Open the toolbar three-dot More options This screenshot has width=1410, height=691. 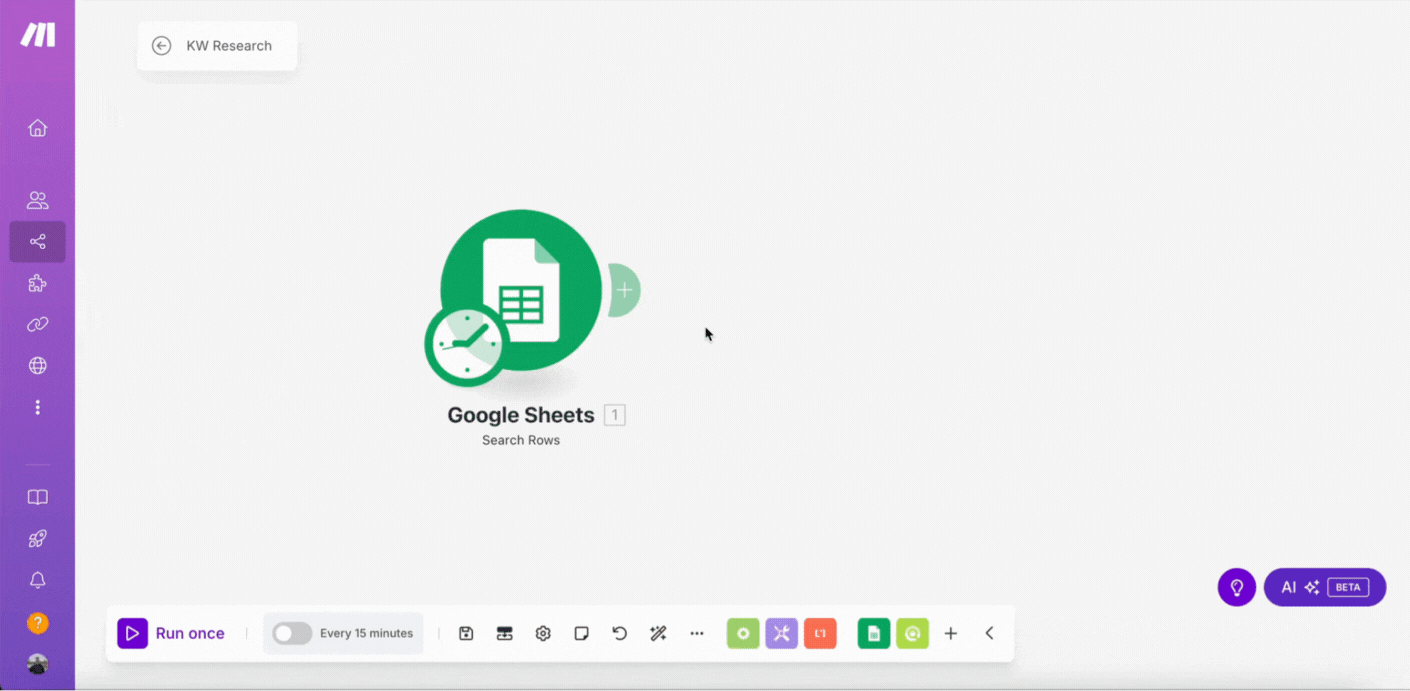697,633
